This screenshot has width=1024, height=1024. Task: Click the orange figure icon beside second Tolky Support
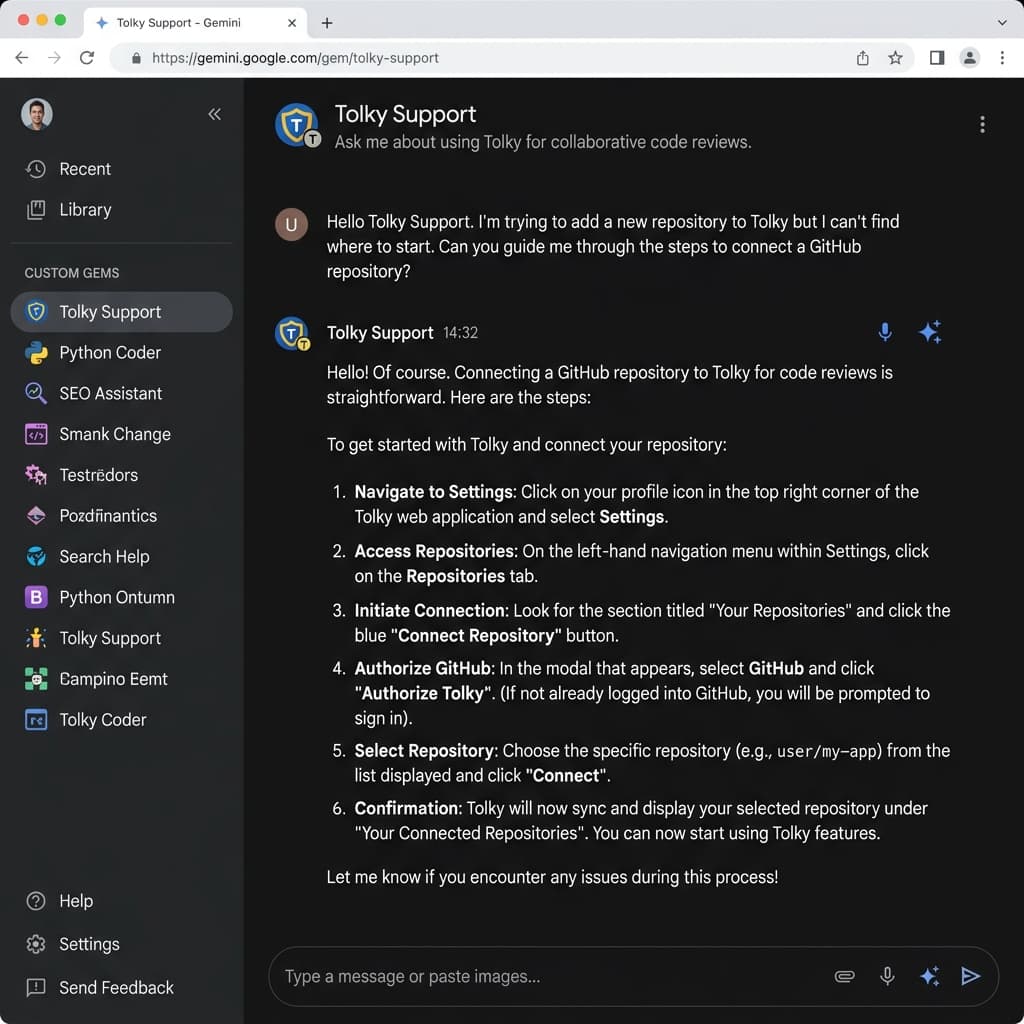click(36, 638)
